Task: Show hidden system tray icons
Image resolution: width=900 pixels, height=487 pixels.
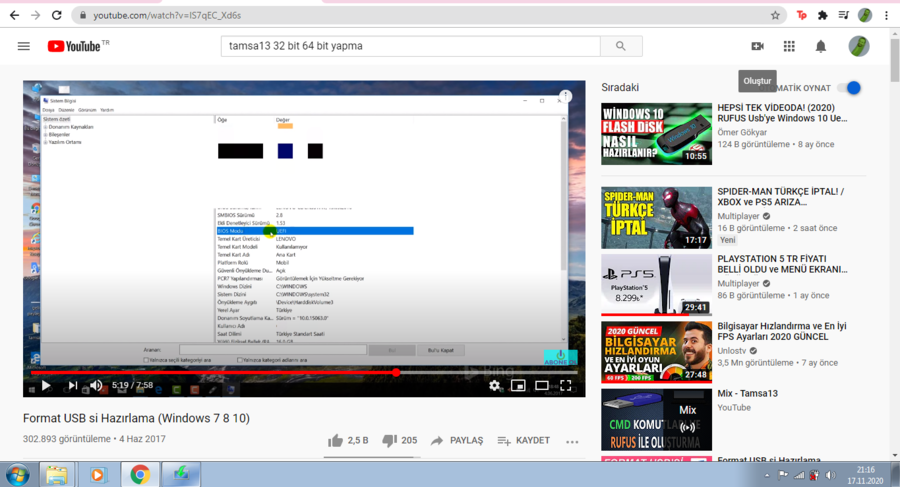Action: [x=767, y=476]
